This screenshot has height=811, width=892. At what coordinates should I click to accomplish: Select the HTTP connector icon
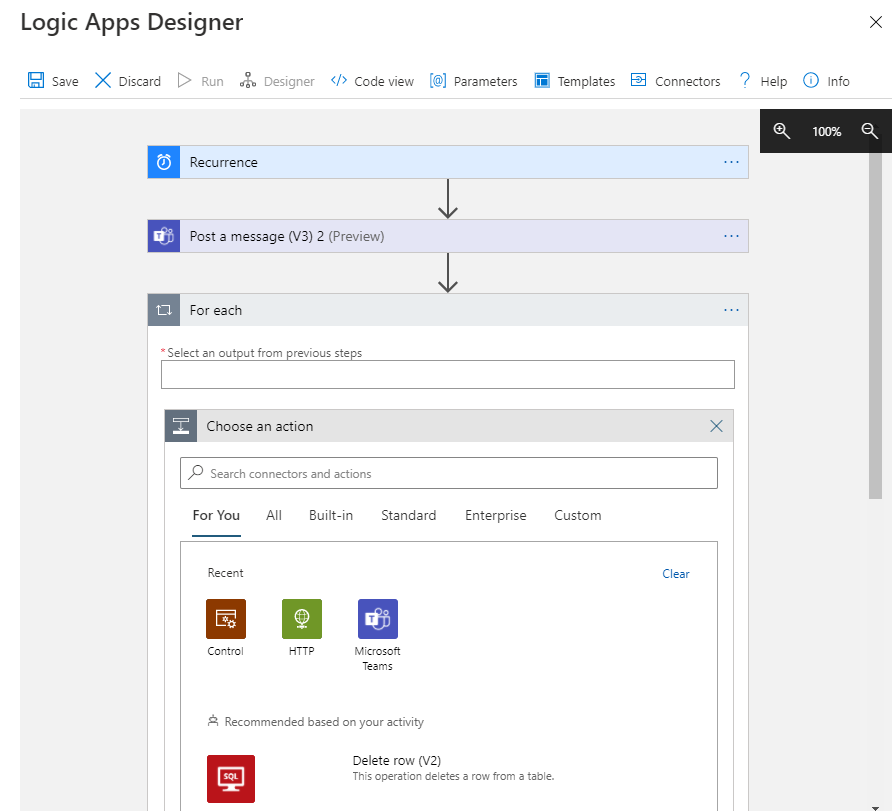coord(302,619)
